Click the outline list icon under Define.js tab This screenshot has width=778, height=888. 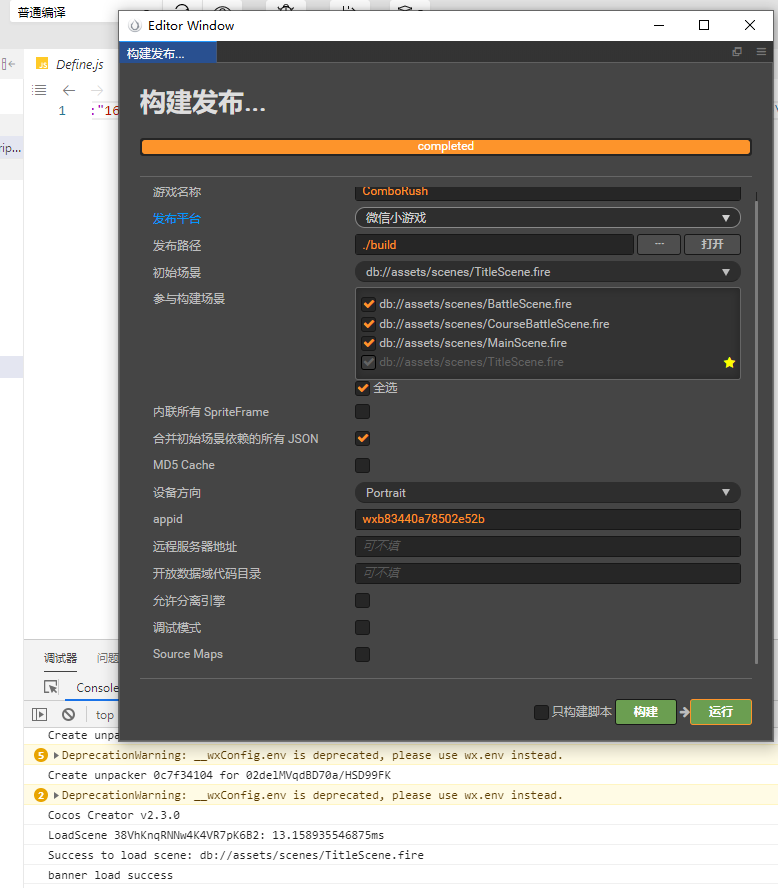tap(39, 89)
